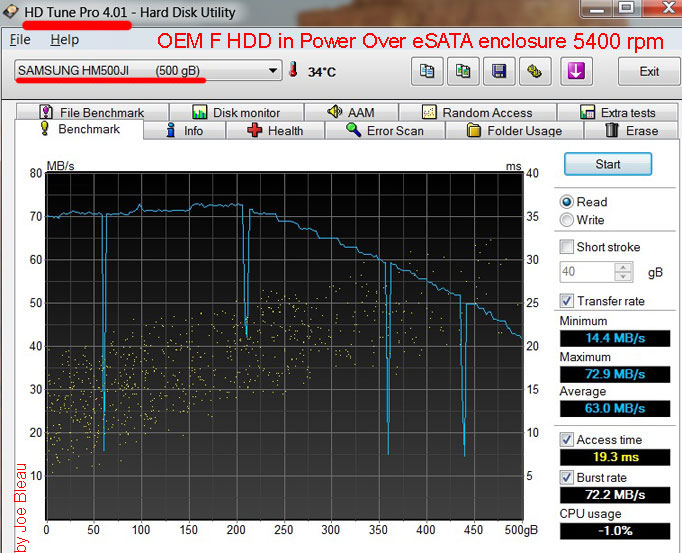Screen dimensions: 682x553
Task: Open the Erase tab
Action: 631,131
